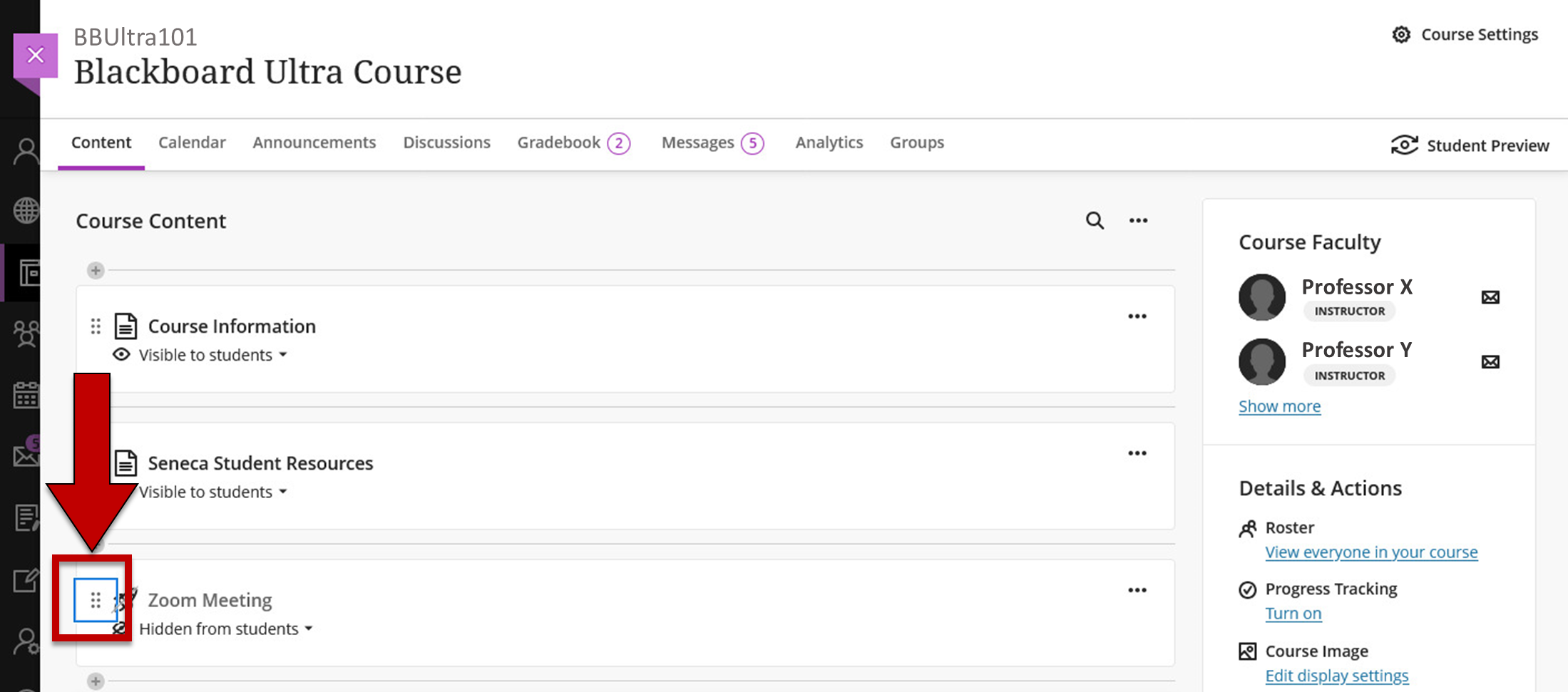Open Seneca Student Resources ellipsis menu
The width and height of the screenshot is (1568, 692).
click(1137, 453)
